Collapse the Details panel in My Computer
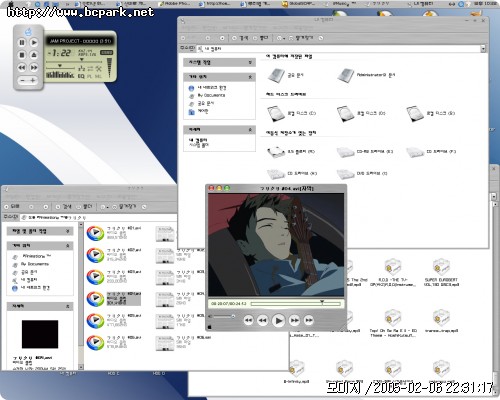Image resolution: width=500 pixels, height=400 pixels. pos(219,130)
